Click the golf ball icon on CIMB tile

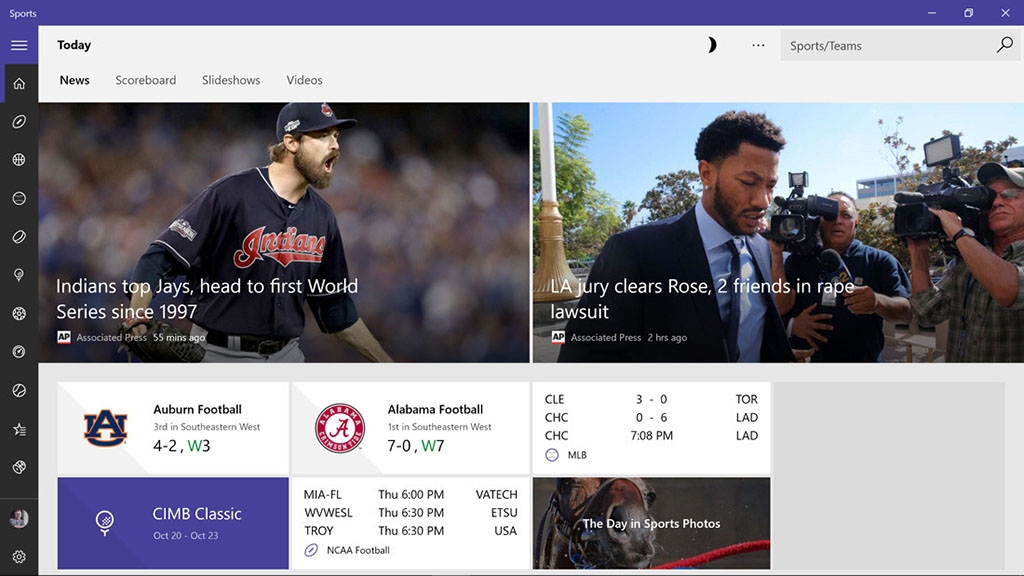[104, 523]
